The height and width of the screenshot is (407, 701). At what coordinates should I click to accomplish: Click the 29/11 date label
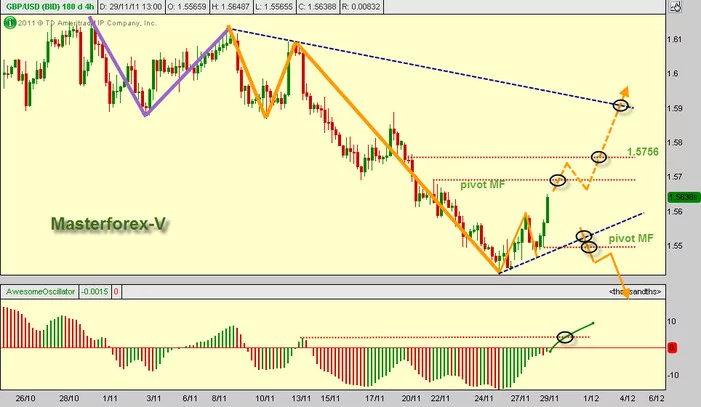click(x=549, y=398)
